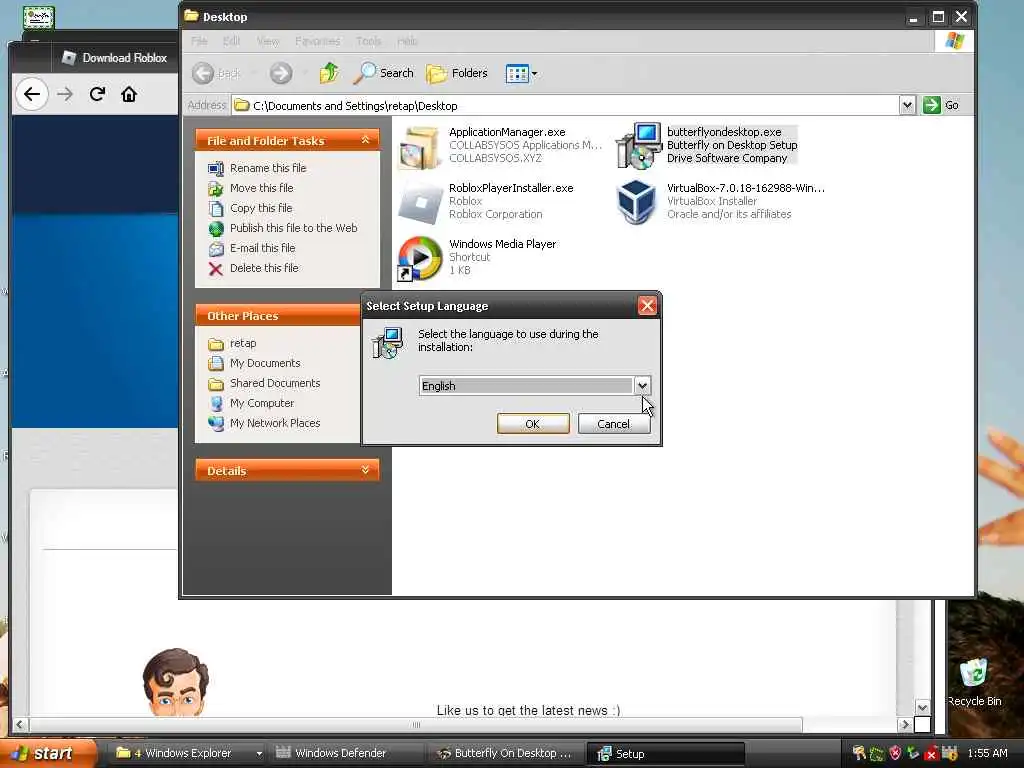Click the Forward navigation arrow in Explorer
Screen dimensions: 1024x768
pos(281,73)
